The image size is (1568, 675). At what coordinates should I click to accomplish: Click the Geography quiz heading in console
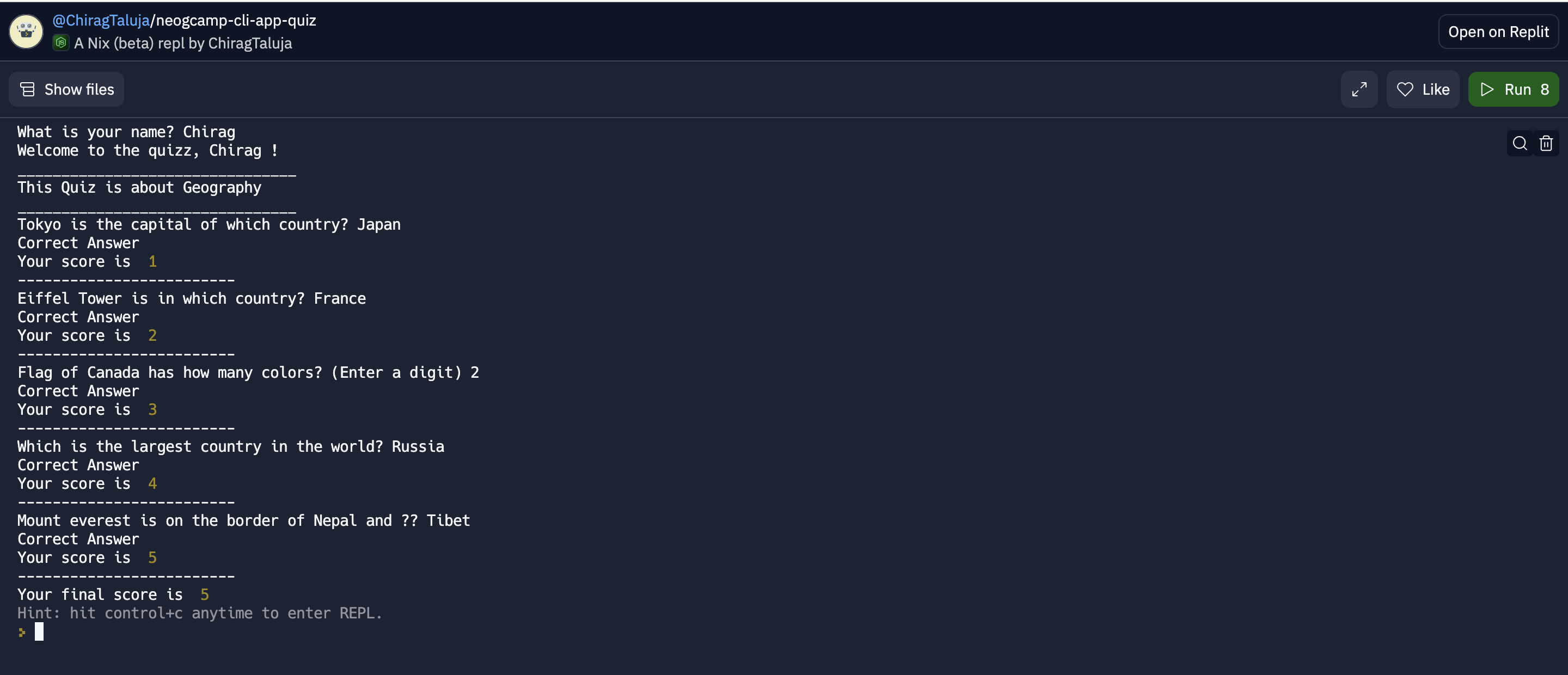click(139, 187)
